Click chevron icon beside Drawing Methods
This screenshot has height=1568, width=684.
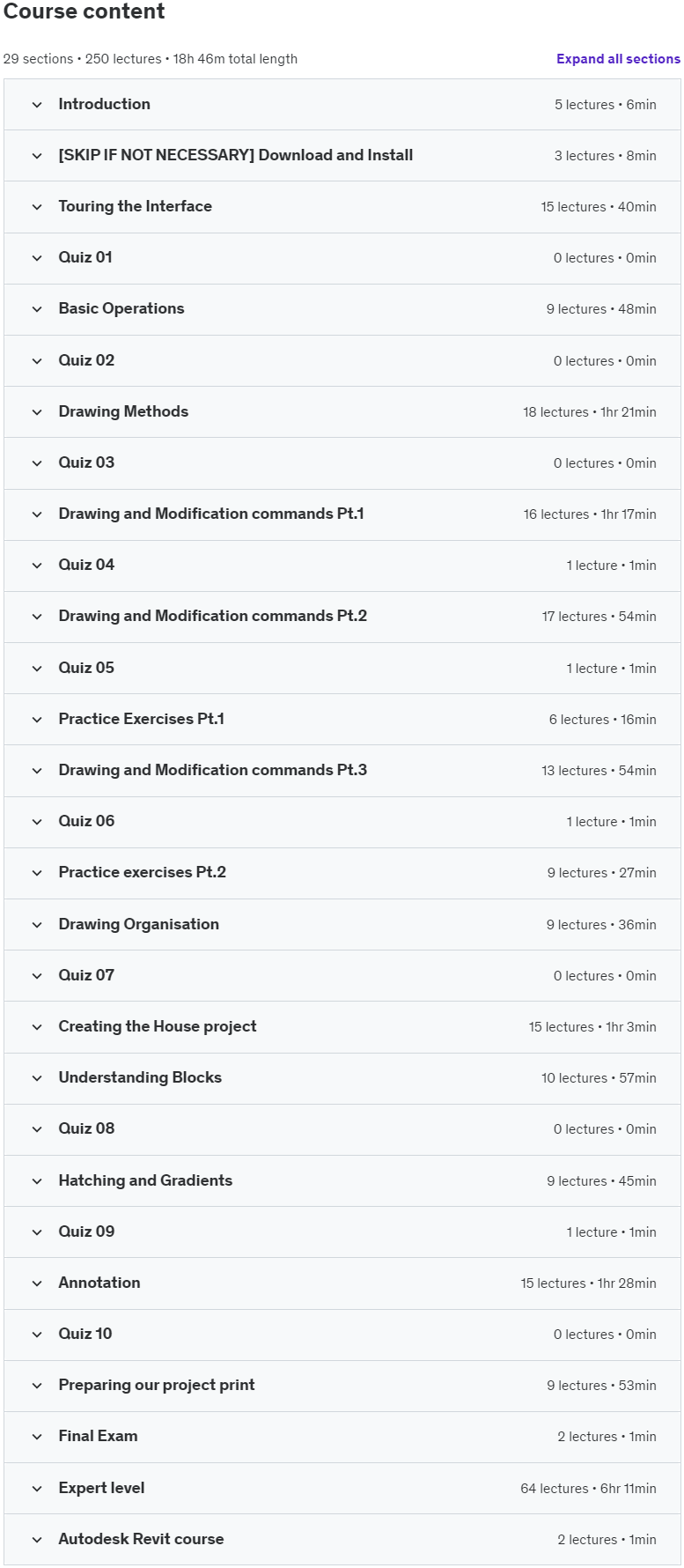click(x=37, y=412)
